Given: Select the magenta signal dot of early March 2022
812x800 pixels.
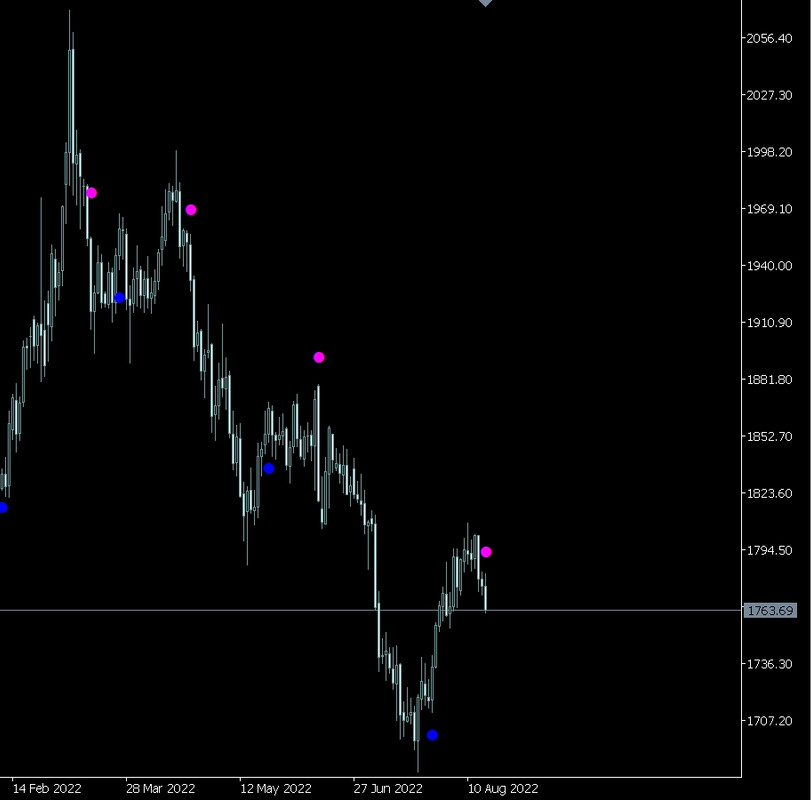Looking at the screenshot, I should 91,193.
